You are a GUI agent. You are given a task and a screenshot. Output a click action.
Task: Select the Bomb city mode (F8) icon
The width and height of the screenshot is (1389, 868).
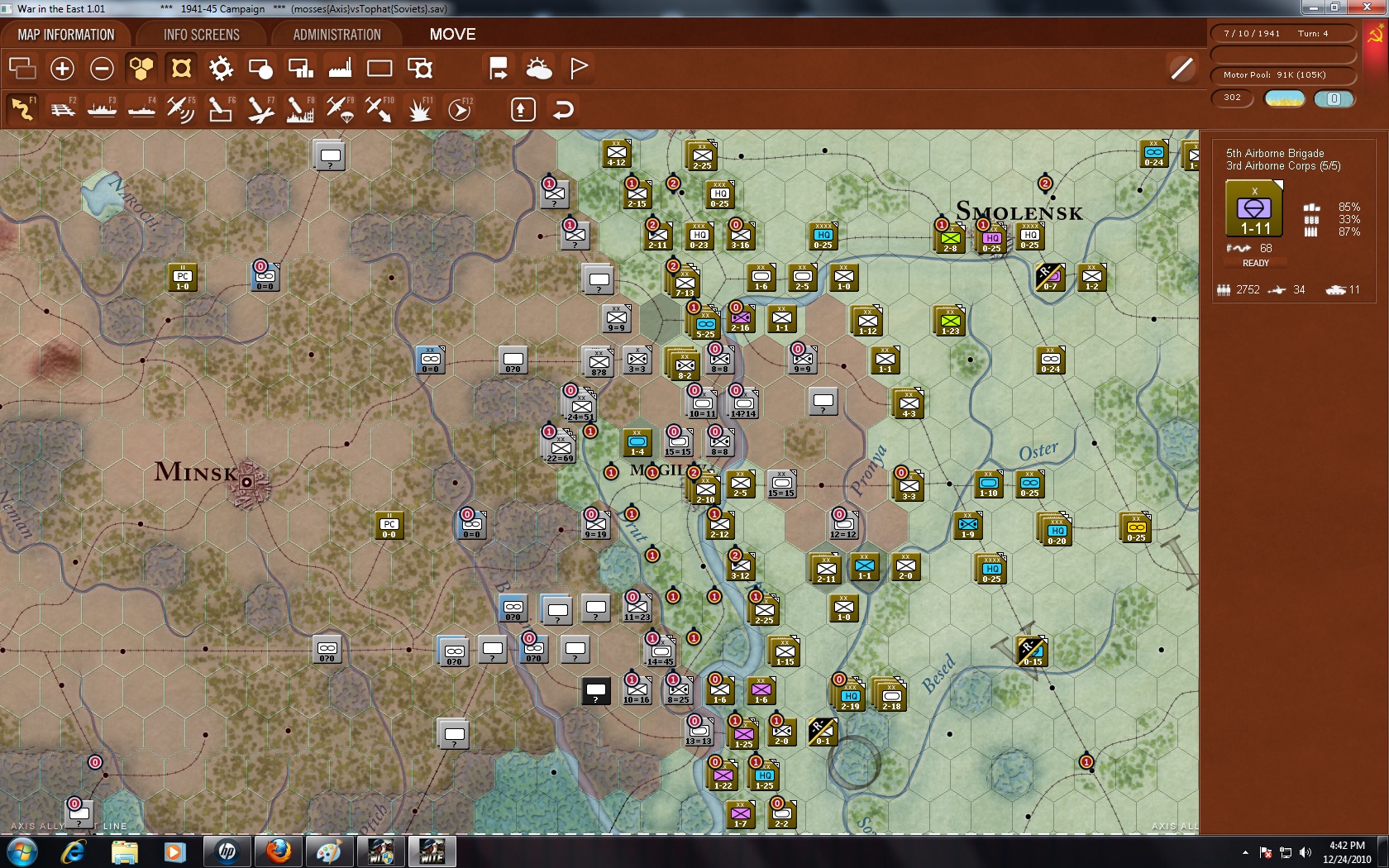coord(300,109)
